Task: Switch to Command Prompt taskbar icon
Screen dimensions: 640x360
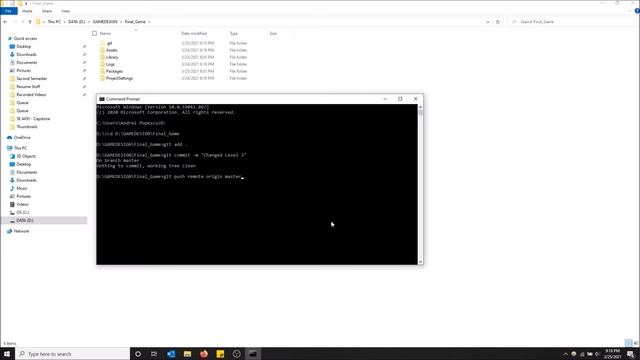Action: [x=253, y=354]
